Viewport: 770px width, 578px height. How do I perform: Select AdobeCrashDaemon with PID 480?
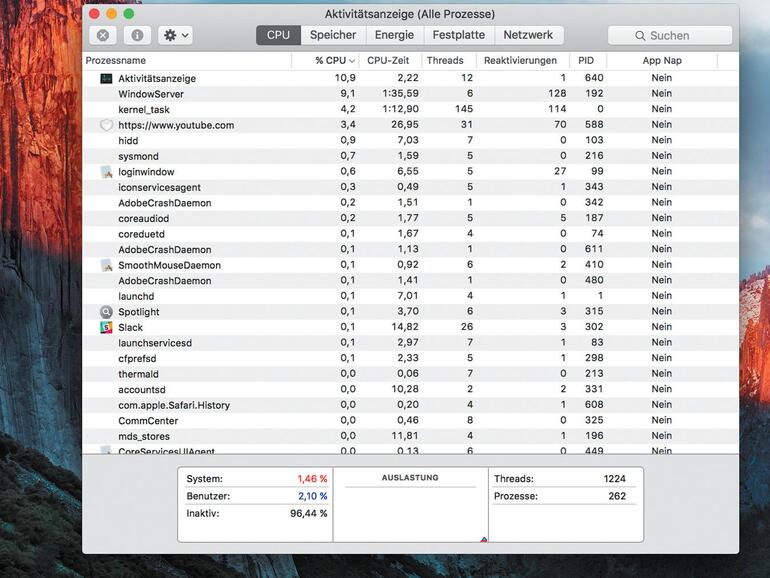click(x=411, y=280)
